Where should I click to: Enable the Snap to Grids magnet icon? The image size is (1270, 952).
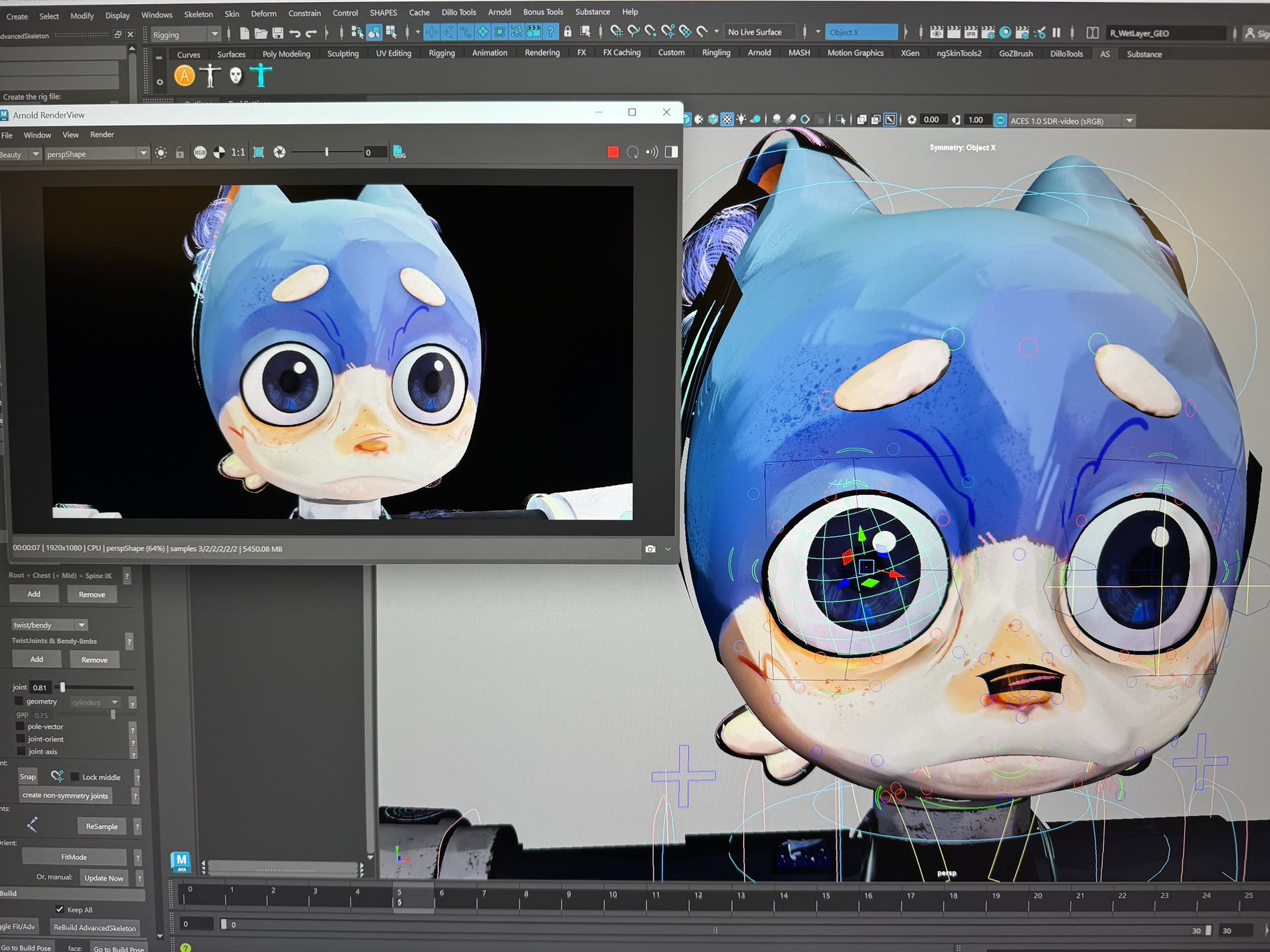pyautogui.click(x=616, y=31)
